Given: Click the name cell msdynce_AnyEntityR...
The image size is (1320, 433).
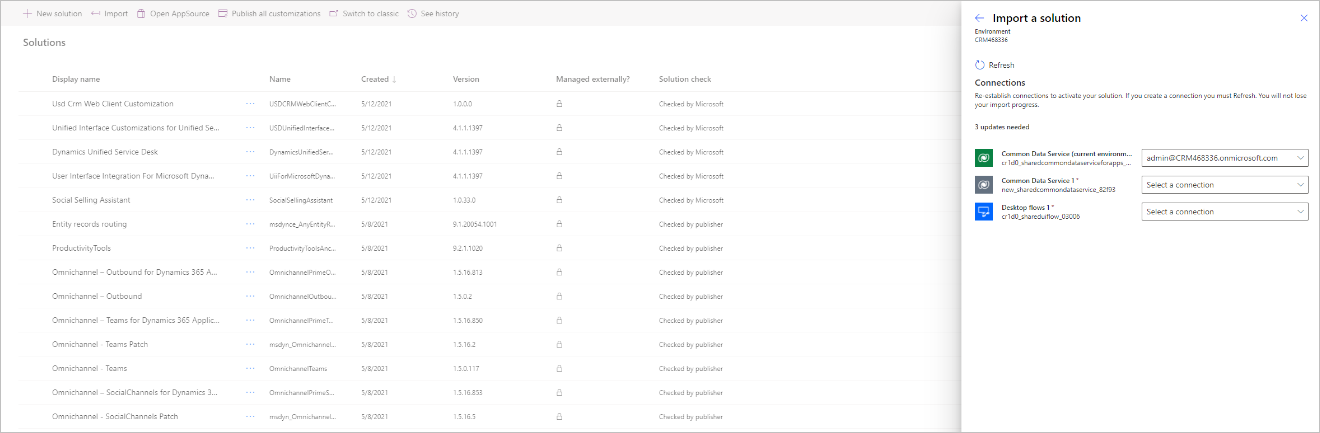Looking at the screenshot, I should 303,224.
